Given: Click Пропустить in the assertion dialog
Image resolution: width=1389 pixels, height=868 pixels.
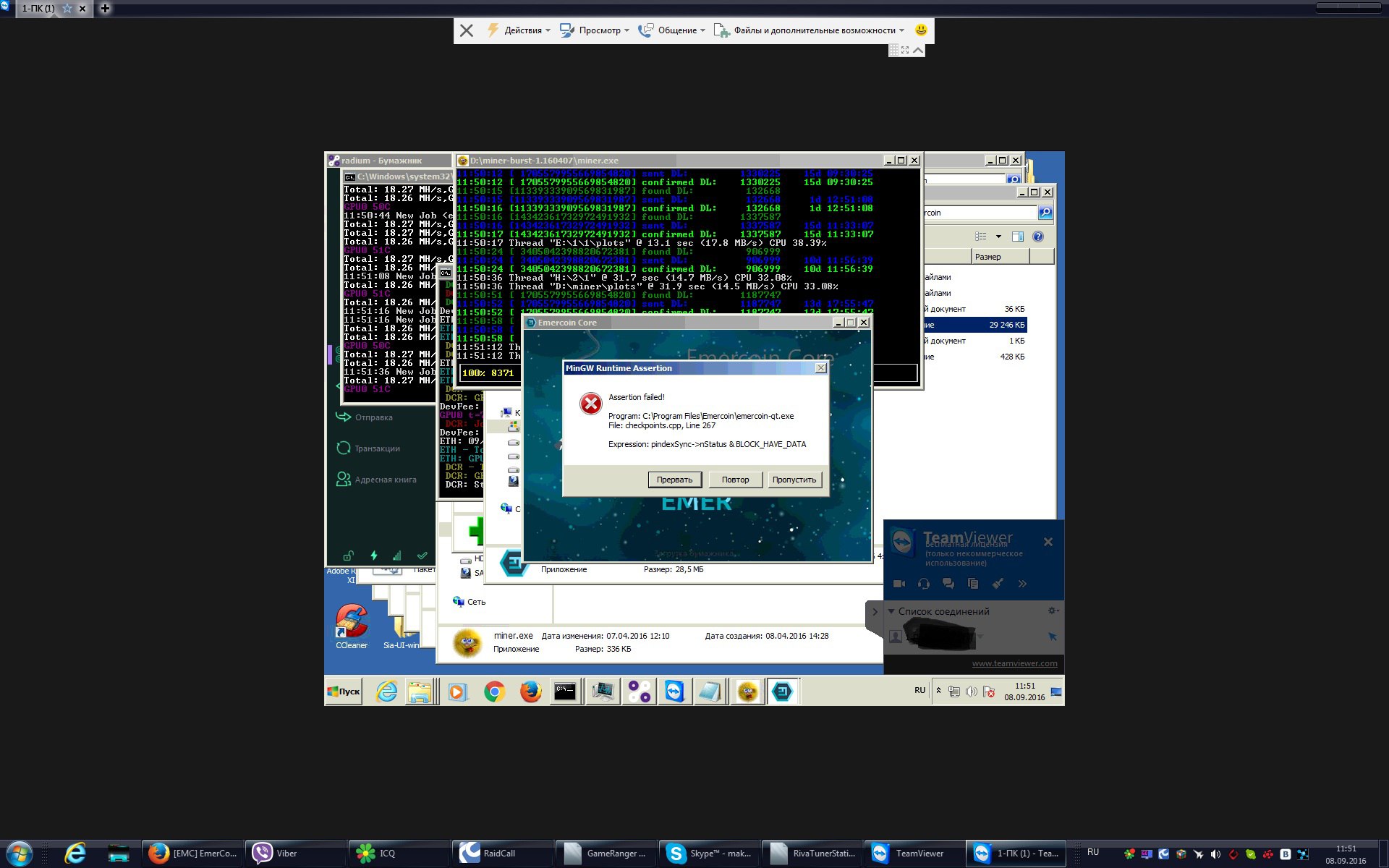Looking at the screenshot, I should [794, 480].
